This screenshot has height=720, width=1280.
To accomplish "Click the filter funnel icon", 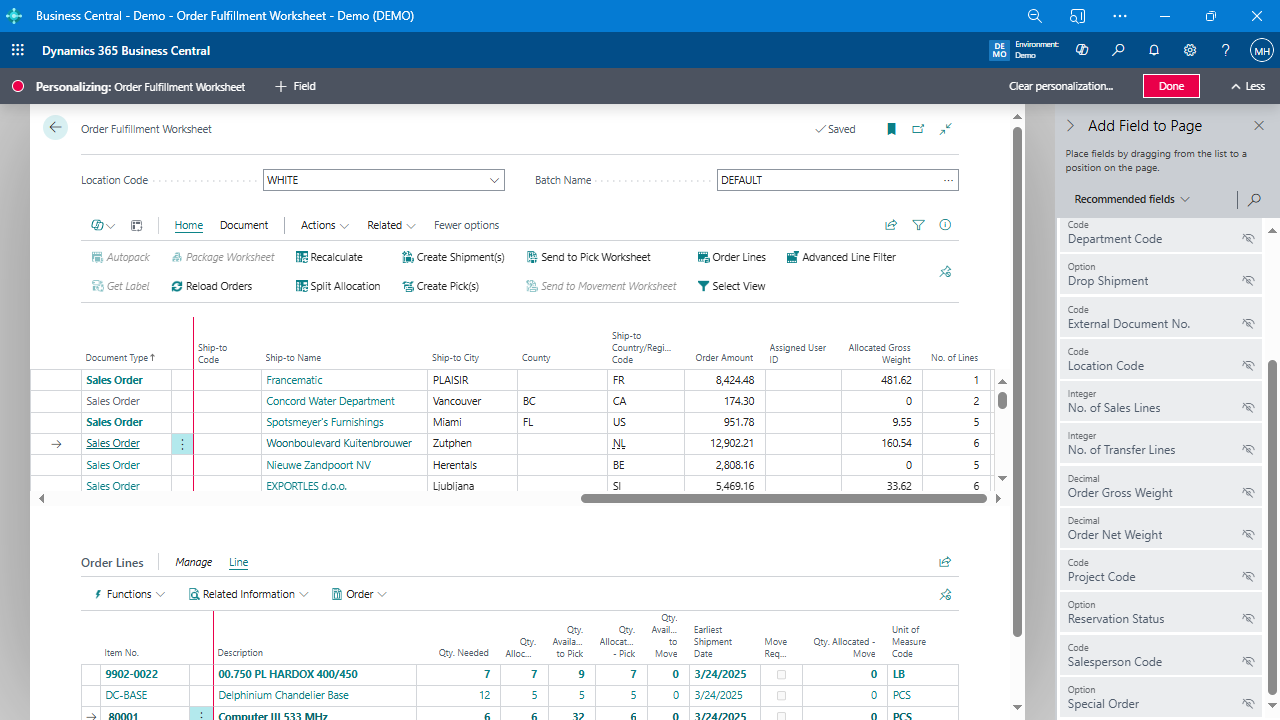I will pos(918,225).
